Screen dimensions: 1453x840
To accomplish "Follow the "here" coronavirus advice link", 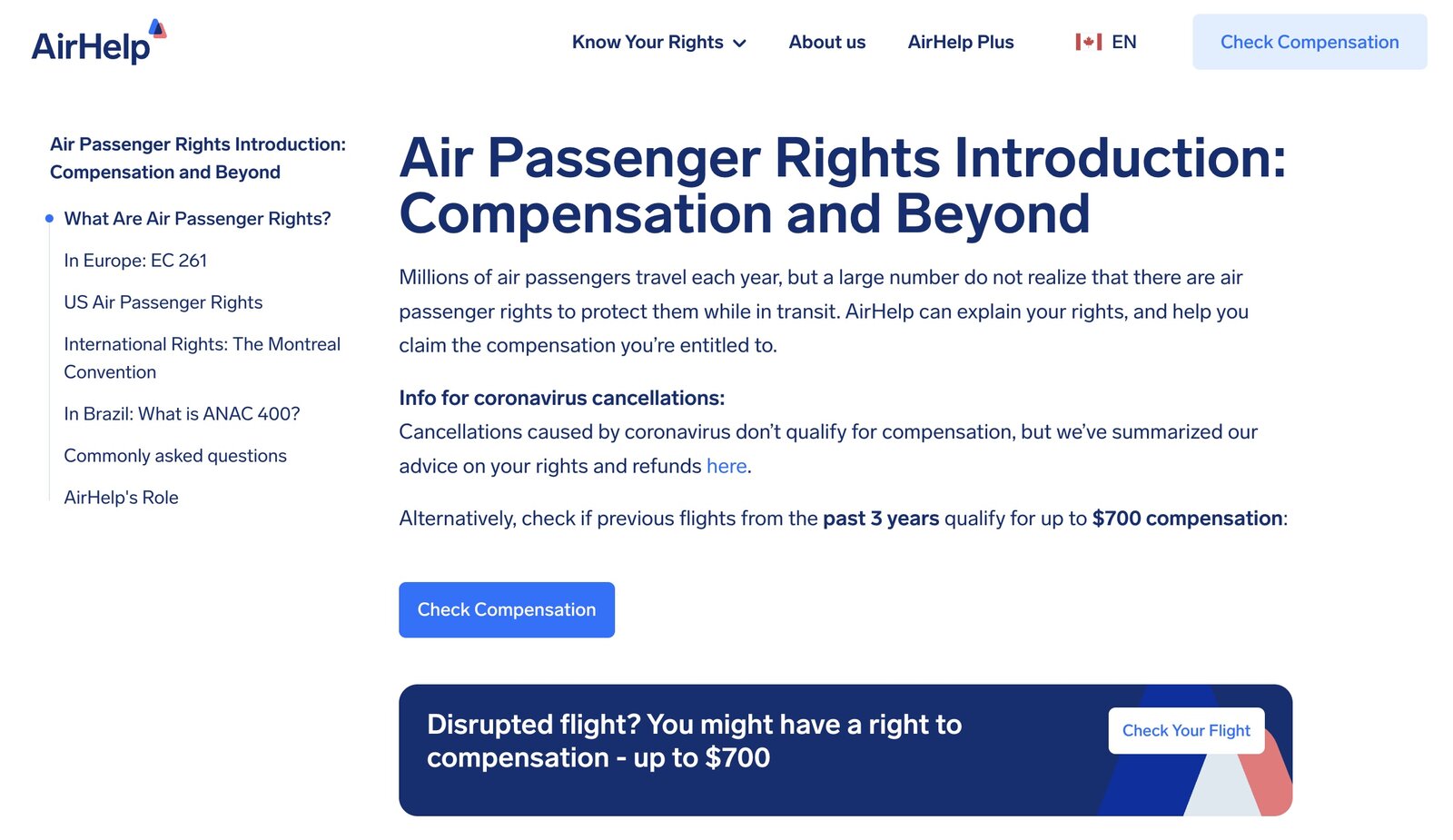I will (726, 466).
